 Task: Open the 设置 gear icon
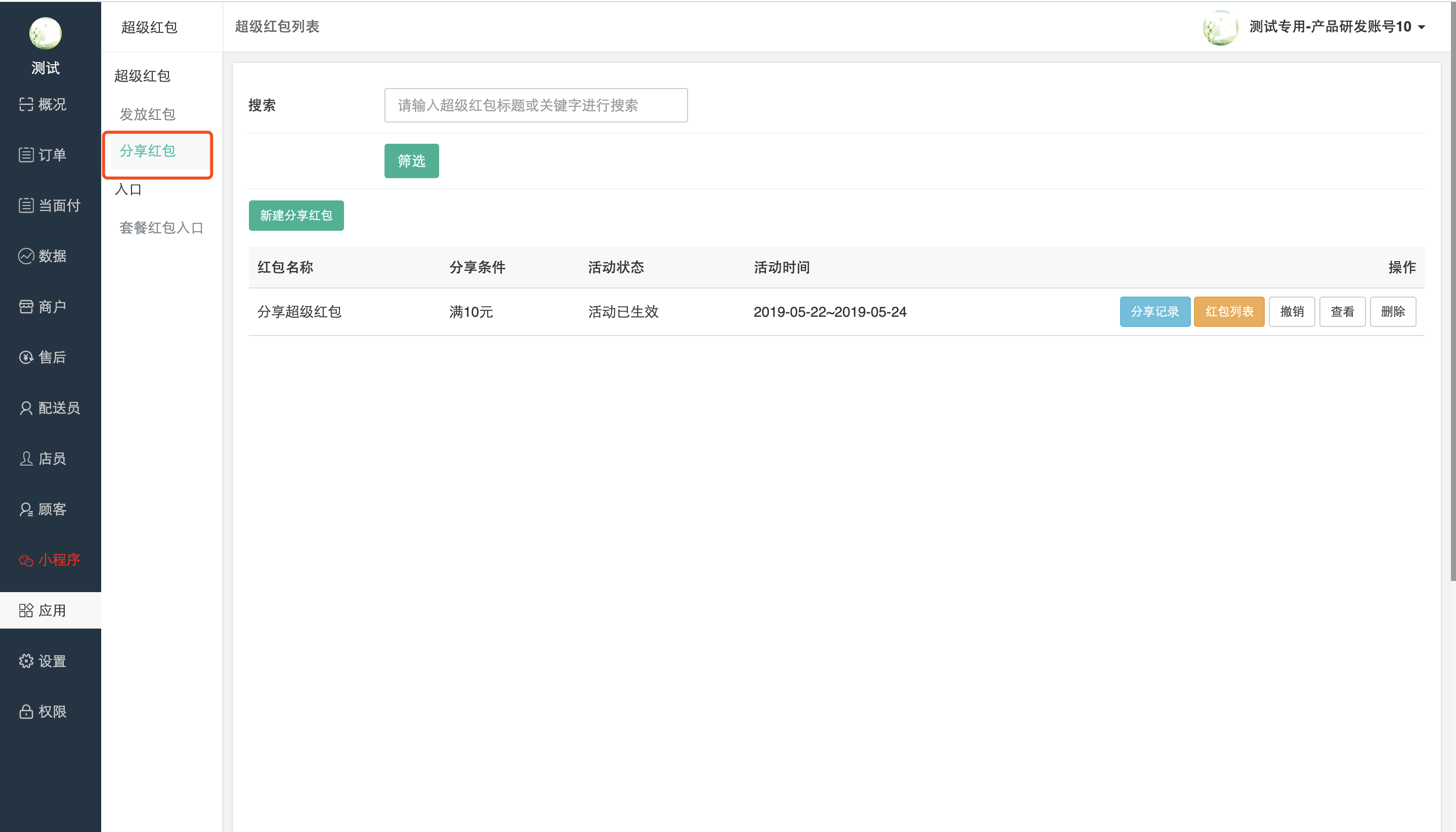26,661
